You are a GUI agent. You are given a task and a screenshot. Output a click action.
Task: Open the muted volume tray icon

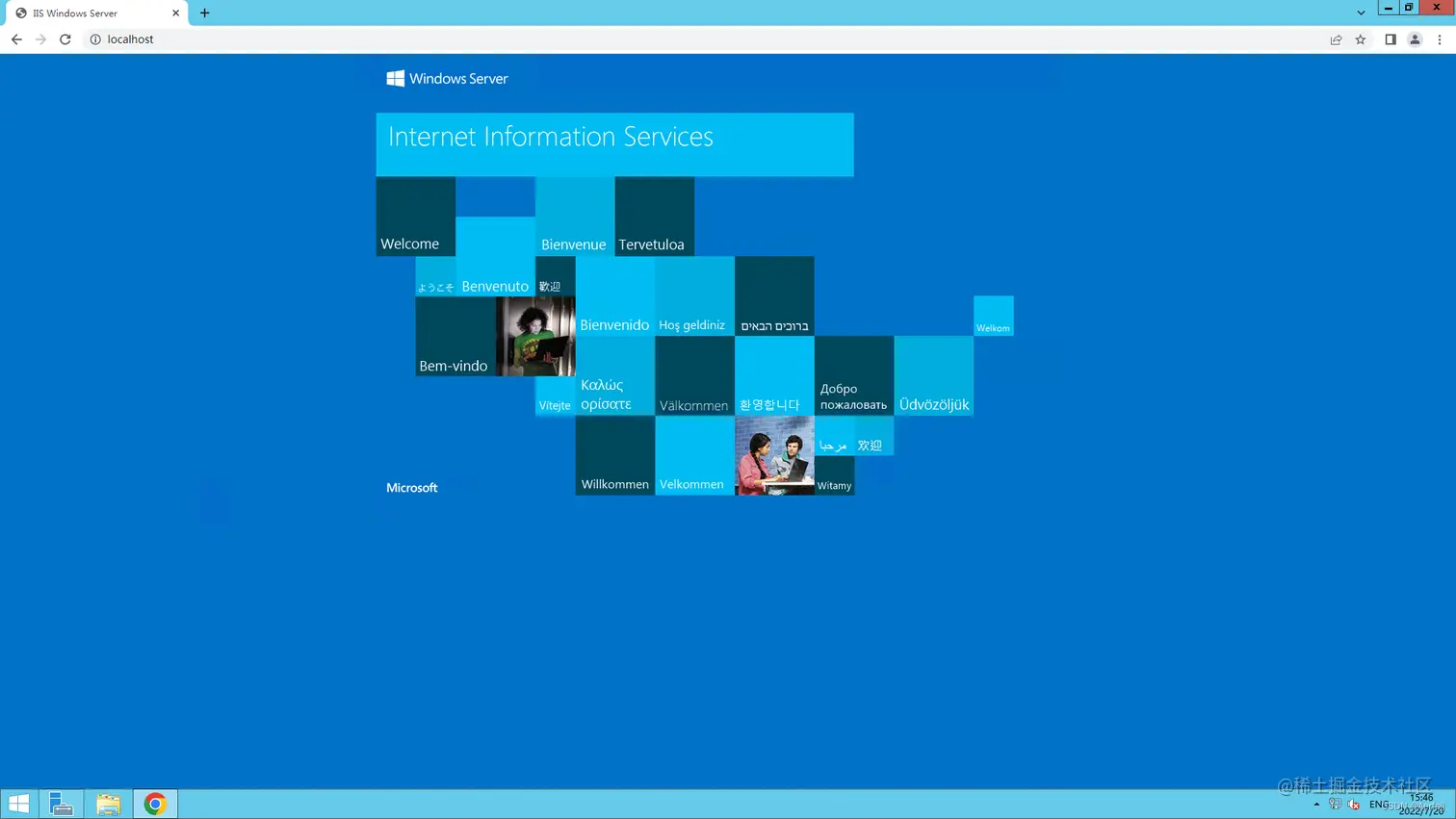[1354, 805]
